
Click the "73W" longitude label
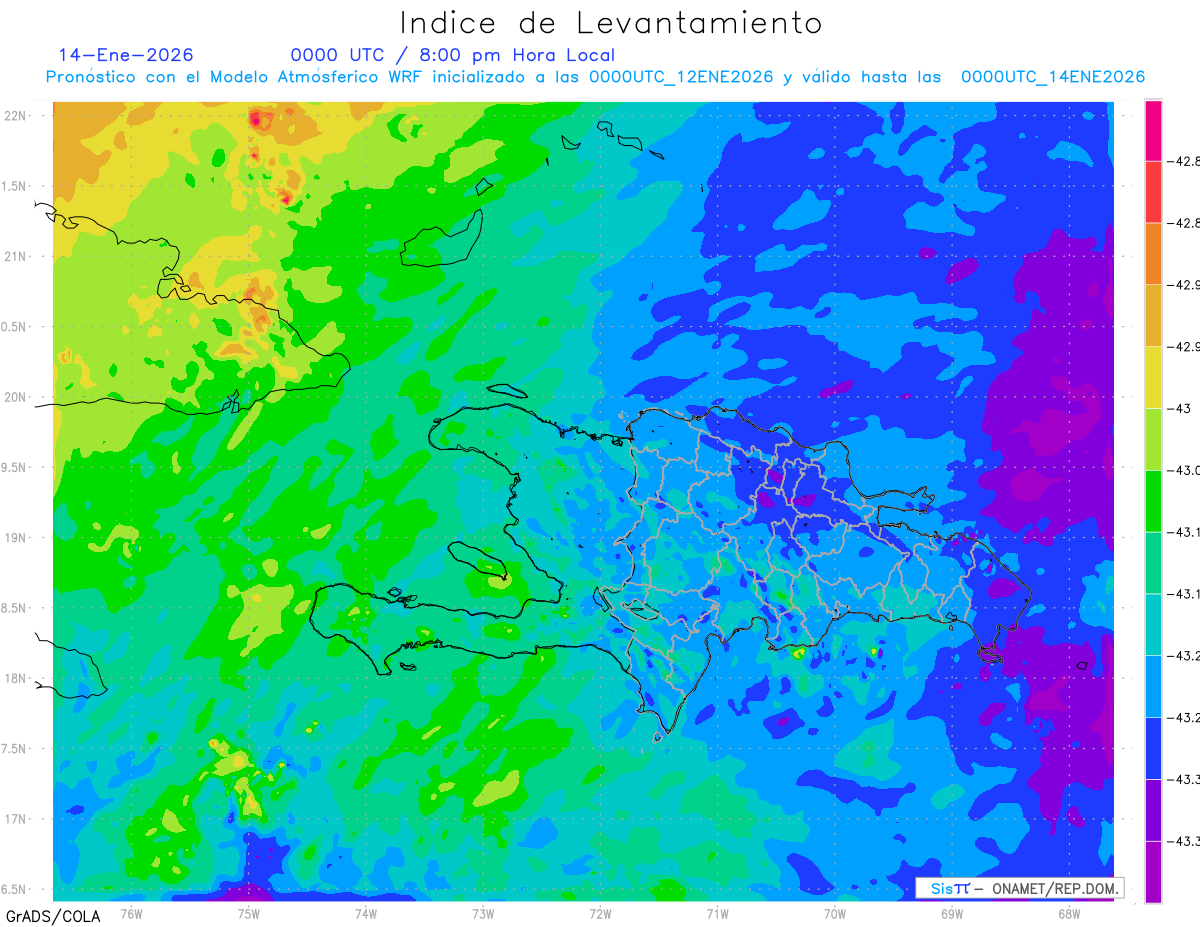pyautogui.click(x=483, y=913)
